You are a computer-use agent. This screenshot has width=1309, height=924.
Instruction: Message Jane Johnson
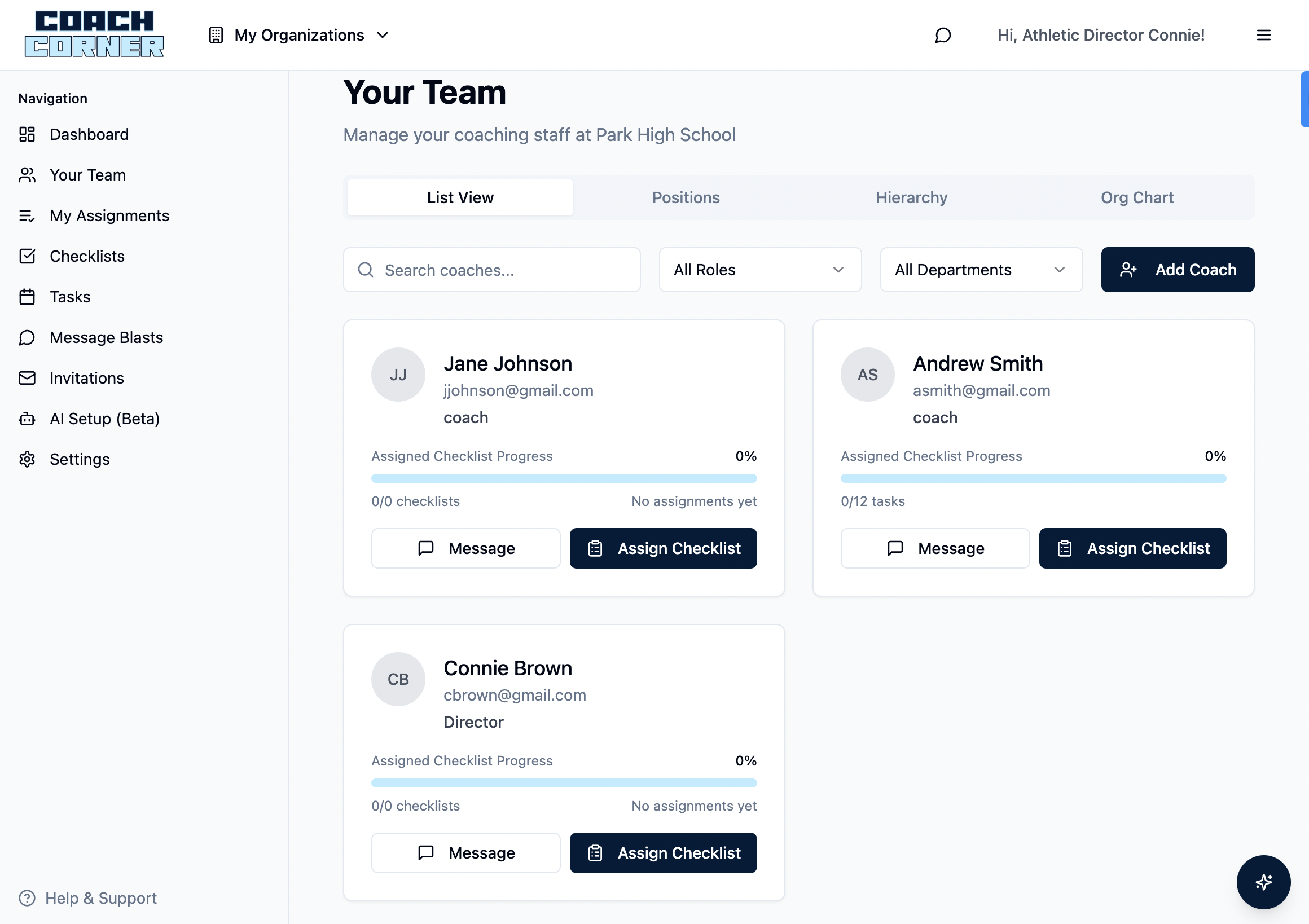pos(466,548)
